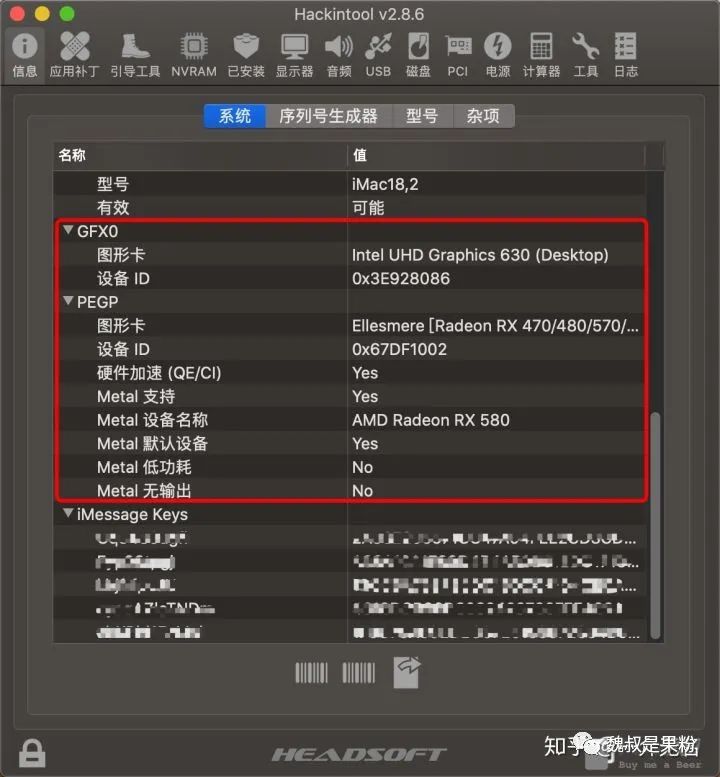
Task: Click the Headsoft logo
Action: pos(359,755)
